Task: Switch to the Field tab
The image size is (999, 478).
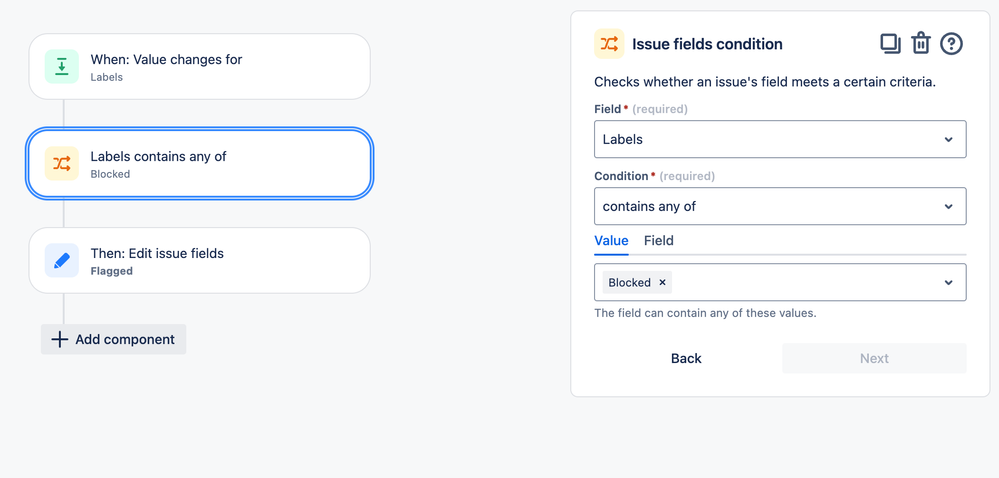Action: point(659,241)
